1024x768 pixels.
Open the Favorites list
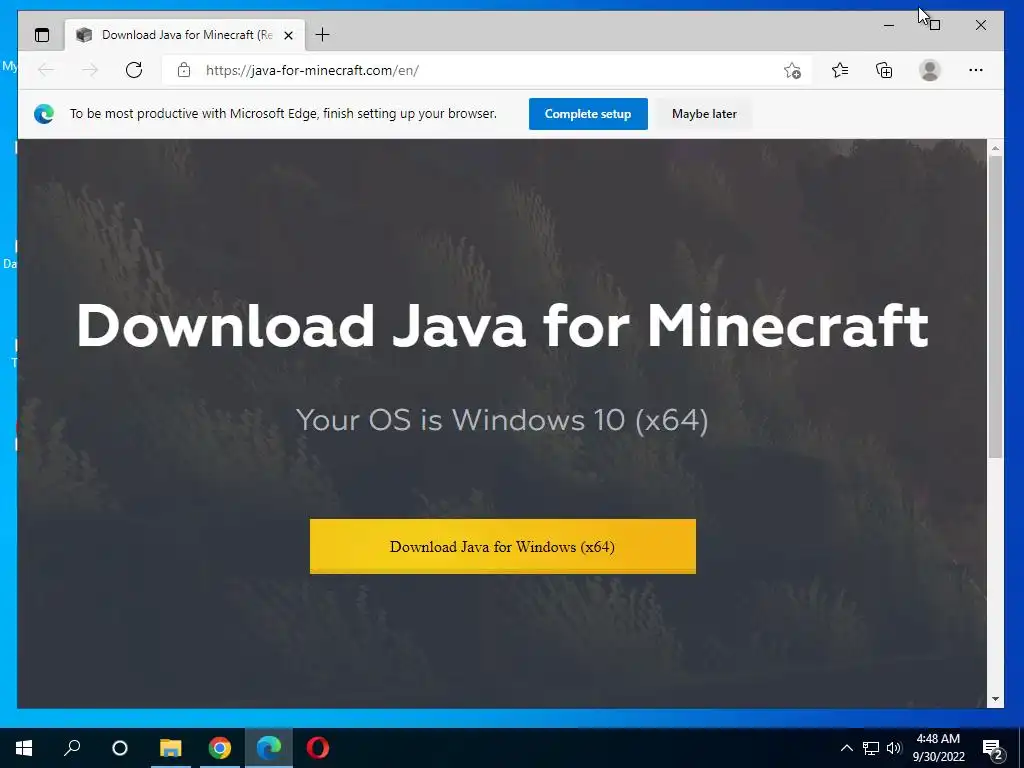point(840,70)
